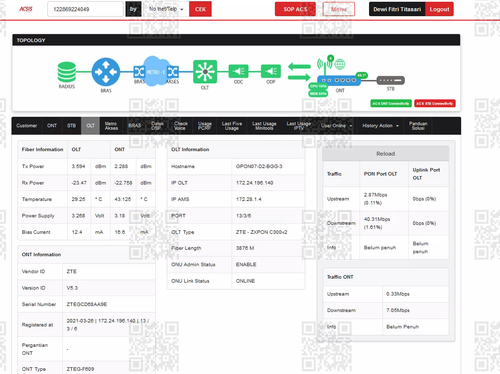Click the green right-pointing traffic arrow

299,78
